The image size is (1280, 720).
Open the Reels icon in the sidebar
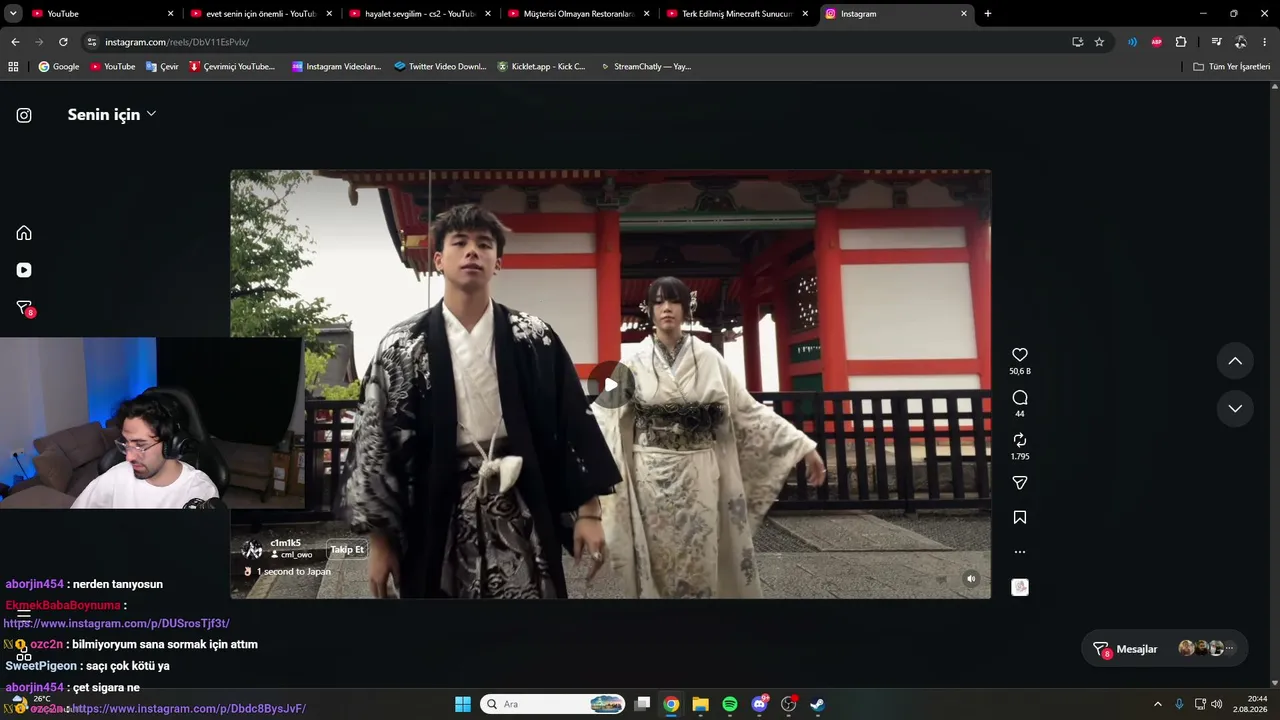point(24,270)
